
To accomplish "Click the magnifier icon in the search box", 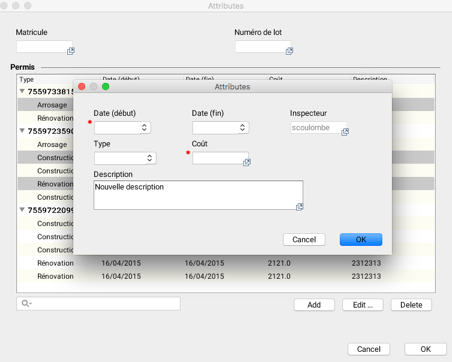I will point(26,303).
